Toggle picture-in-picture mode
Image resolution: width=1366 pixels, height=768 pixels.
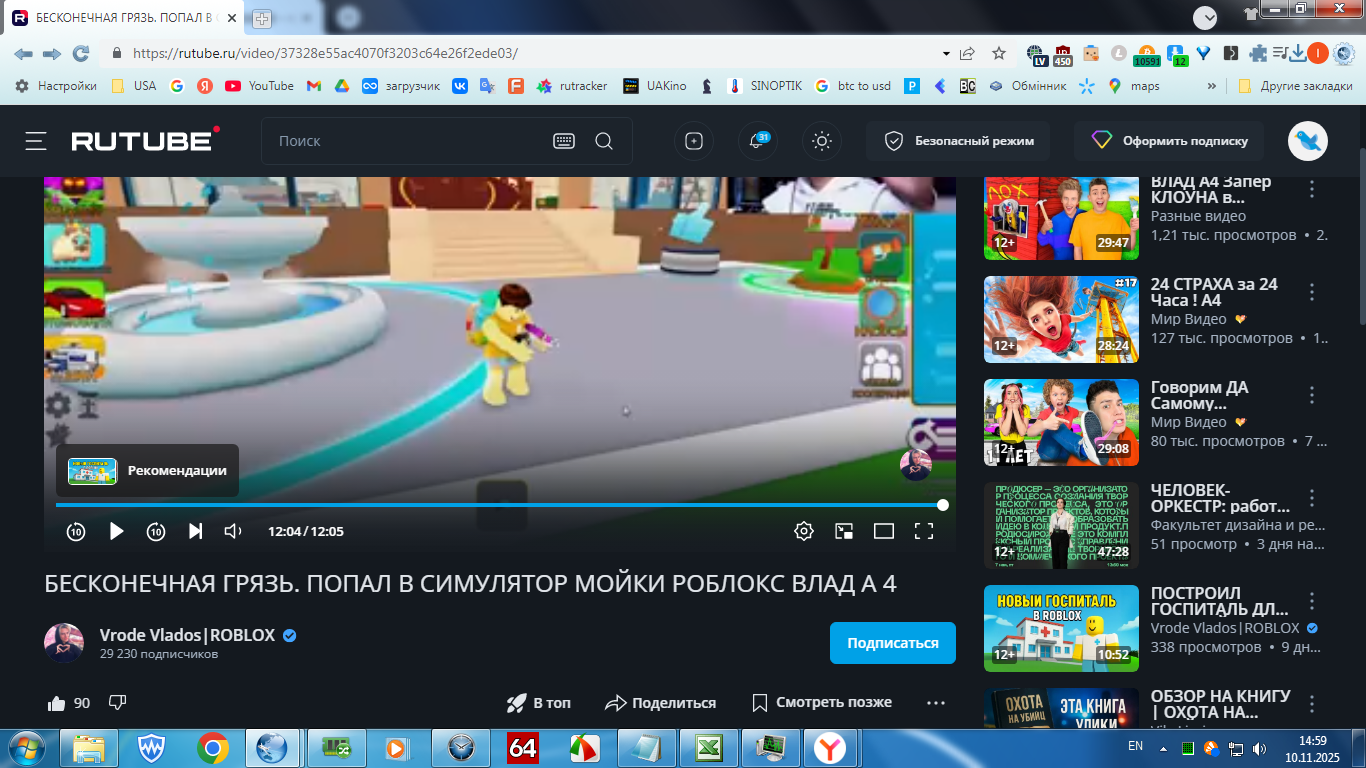(x=844, y=531)
